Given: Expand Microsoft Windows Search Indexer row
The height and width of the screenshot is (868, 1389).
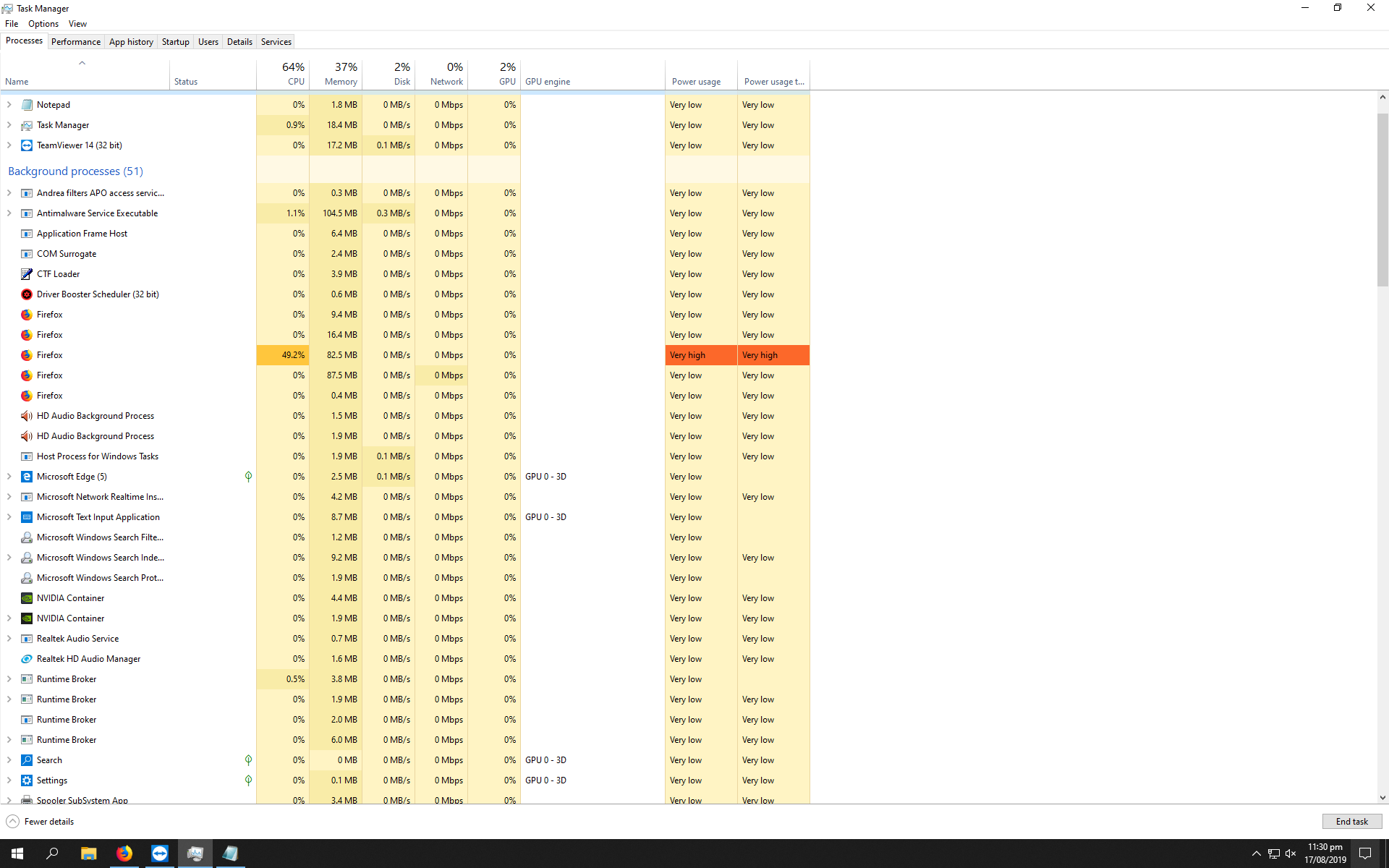Looking at the screenshot, I should pyautogui.click(x=9, y=558).
